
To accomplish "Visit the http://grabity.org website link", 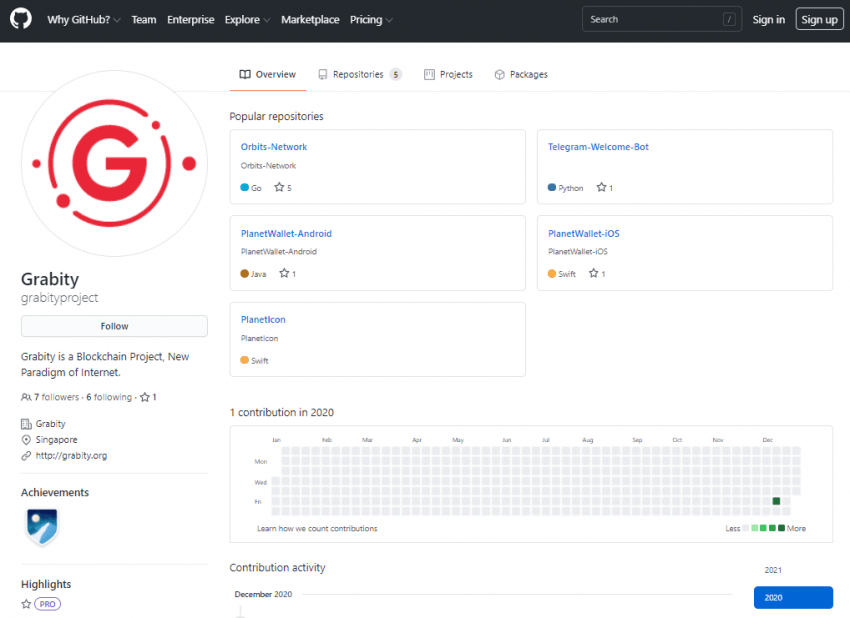I will 71,456.
